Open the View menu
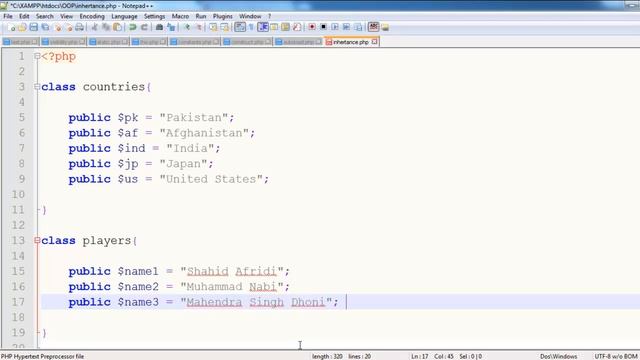This screenshot has width=640, height=360. [66, 16]
